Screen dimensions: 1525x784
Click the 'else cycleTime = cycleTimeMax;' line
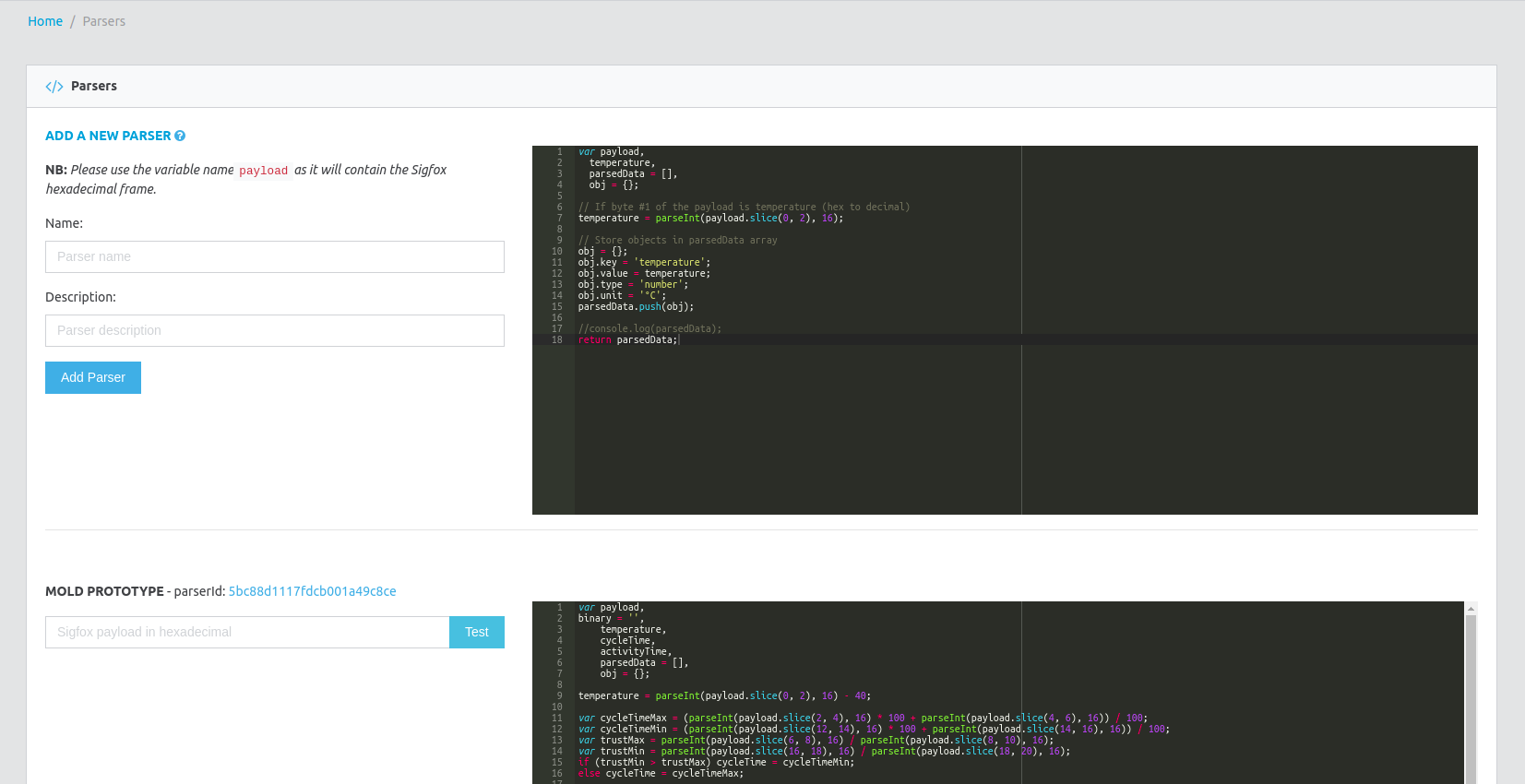pos(661,774)
